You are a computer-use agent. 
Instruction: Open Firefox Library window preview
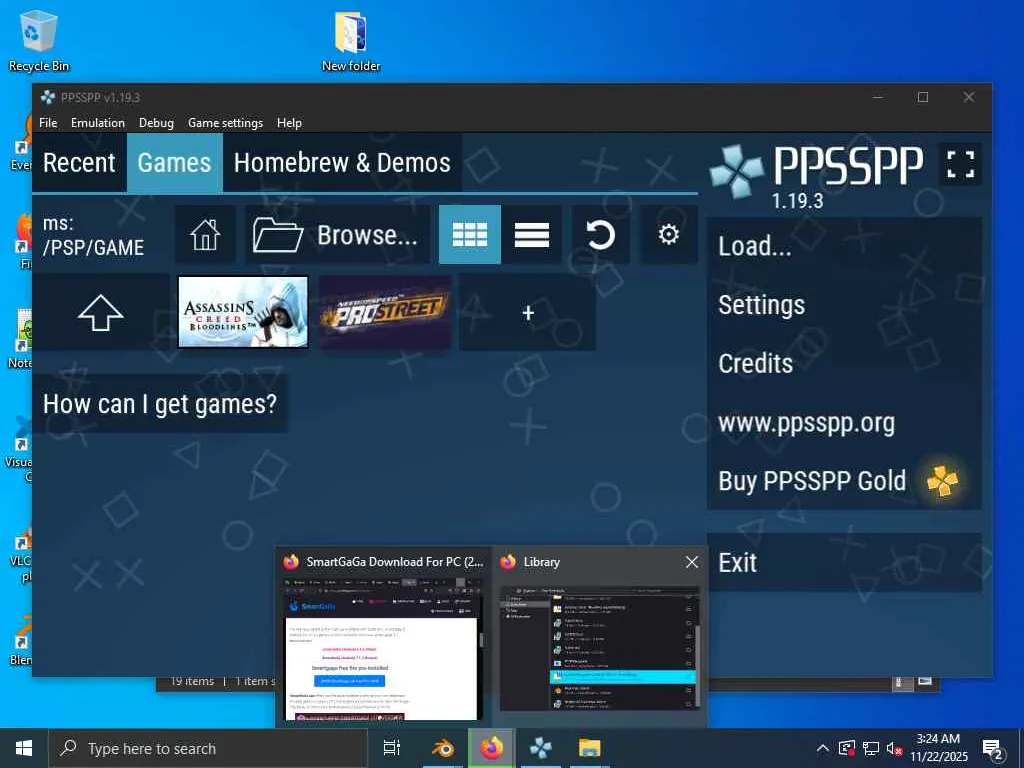[x=599, y=637]
